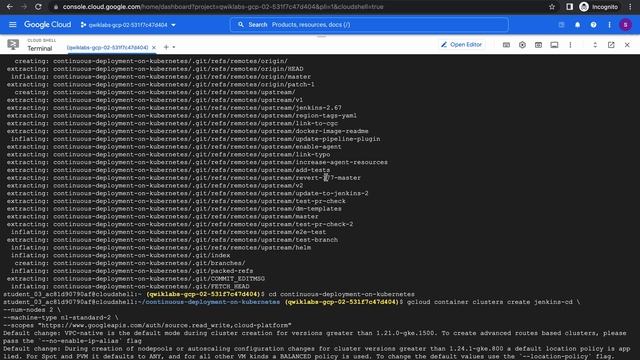The height and width of the screenshot is (360, 640).
Task: Click the Cloud Shell activate icon in header
Action: coord(561,25)
